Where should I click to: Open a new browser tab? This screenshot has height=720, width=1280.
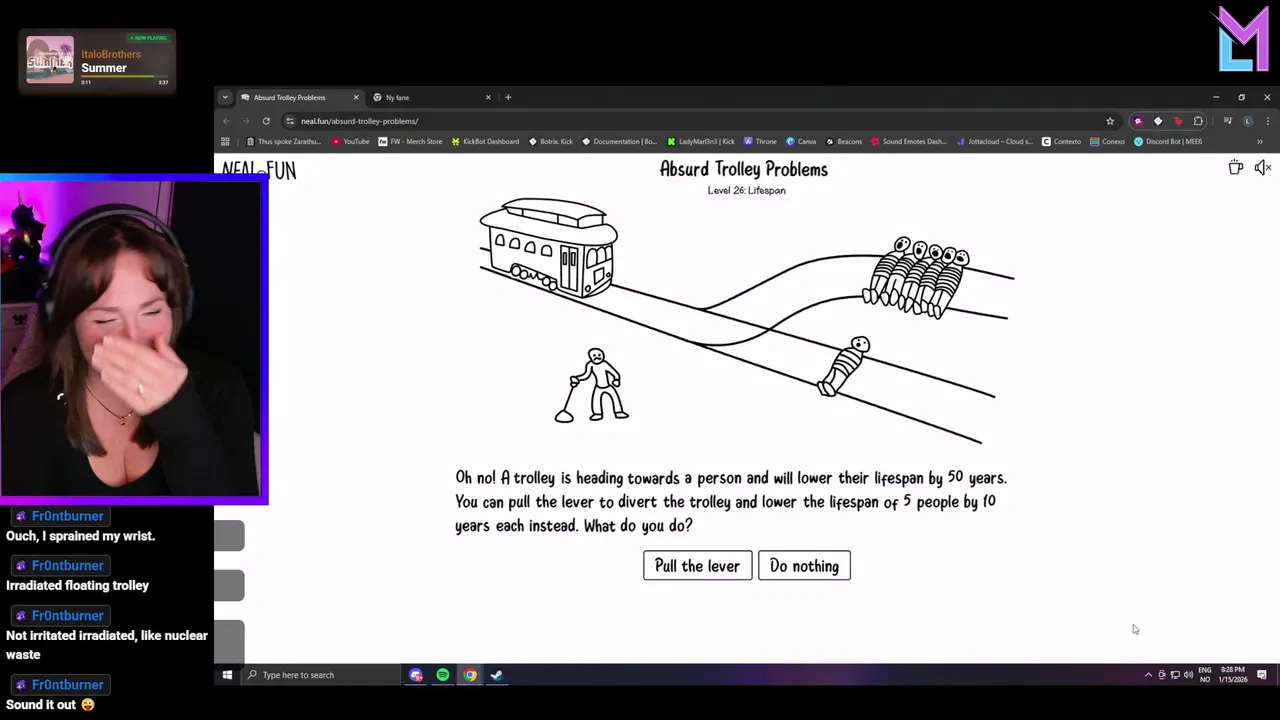click(x=508, y=97)
